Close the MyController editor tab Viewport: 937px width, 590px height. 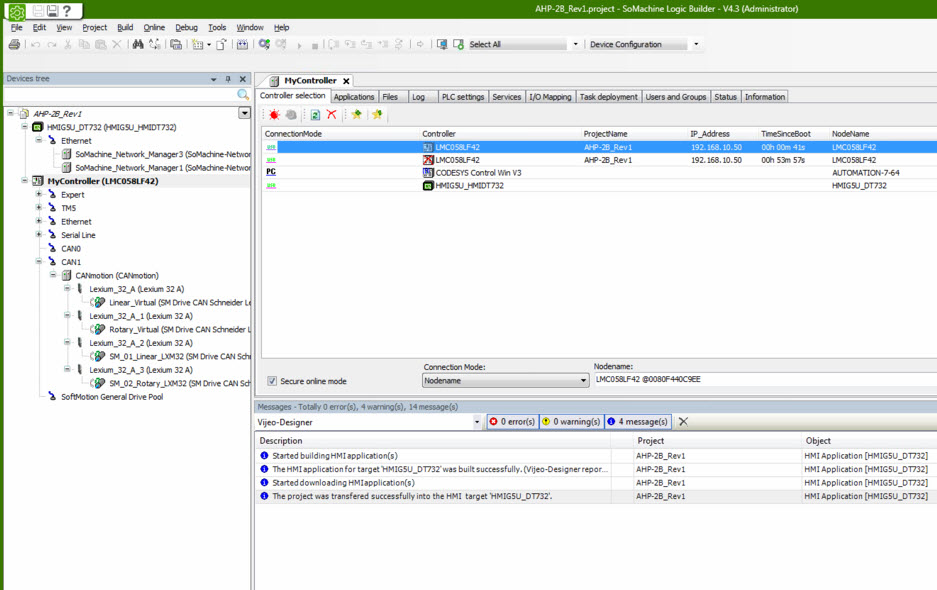point(346,81)
